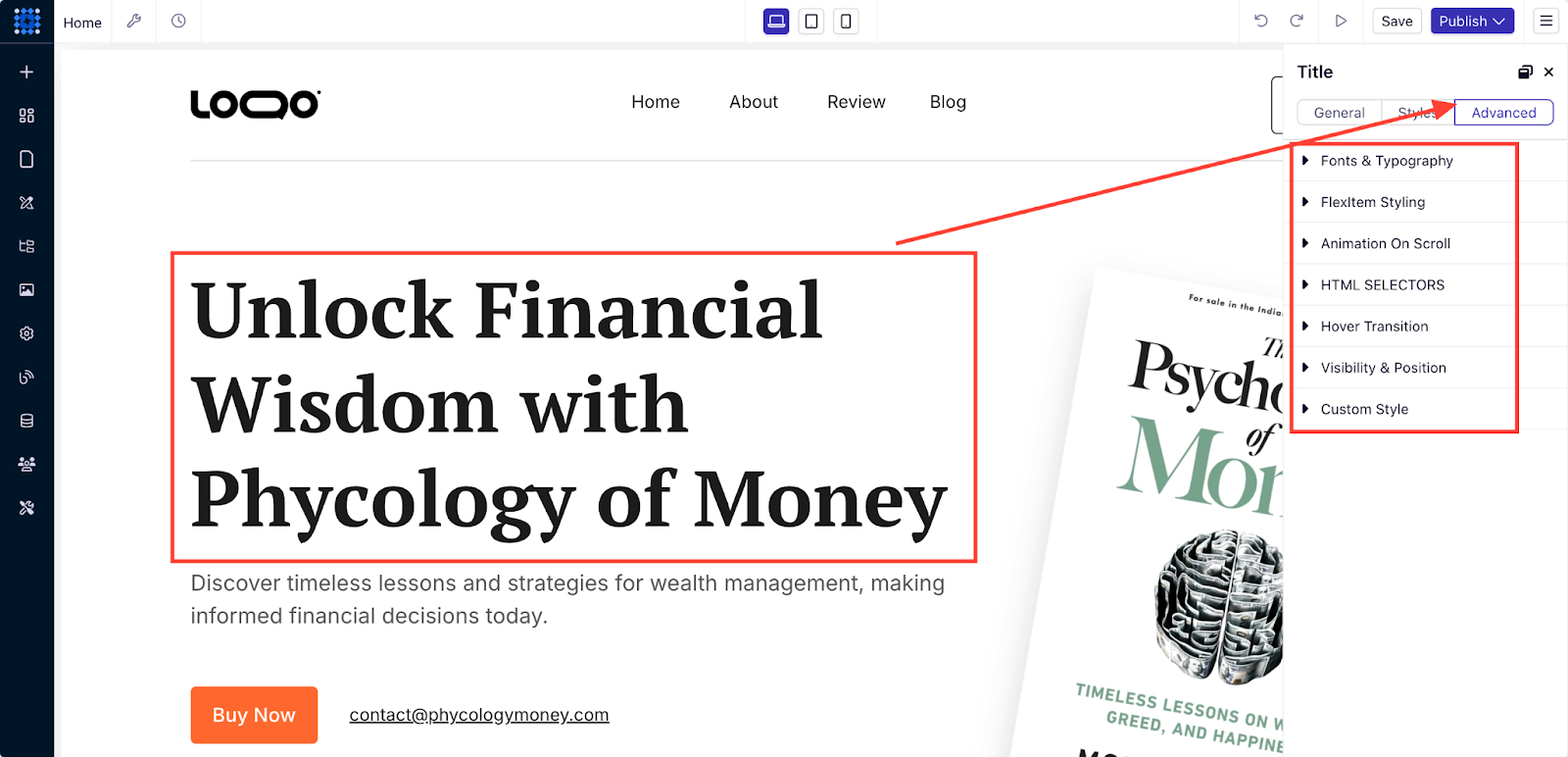Screen dimensions: 1568x757
Task: Open the Publish dropdown button
Action: [1472, 21]
